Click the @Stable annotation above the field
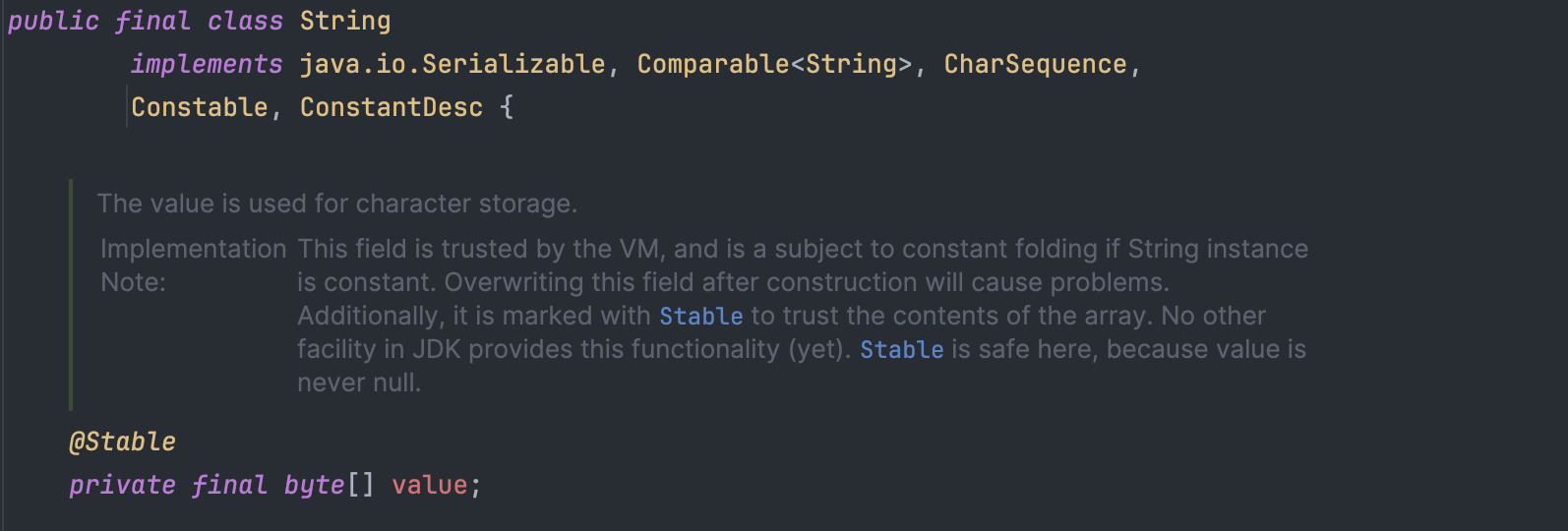The height and width of the screenshot is (531, 1568). coord(123,442)
